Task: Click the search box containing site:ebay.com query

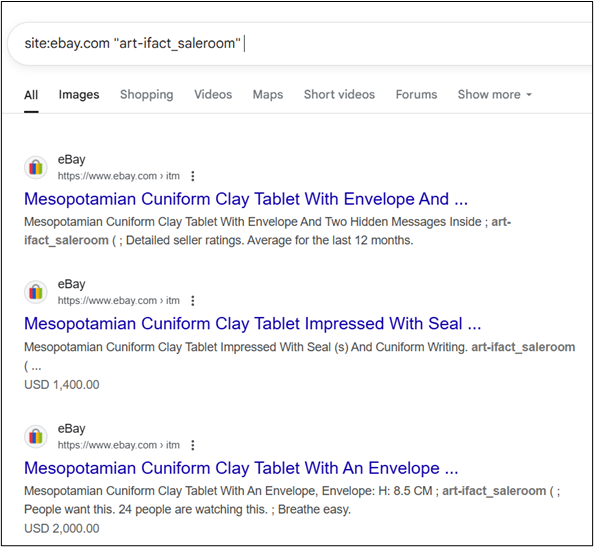Action: (300, 44)
